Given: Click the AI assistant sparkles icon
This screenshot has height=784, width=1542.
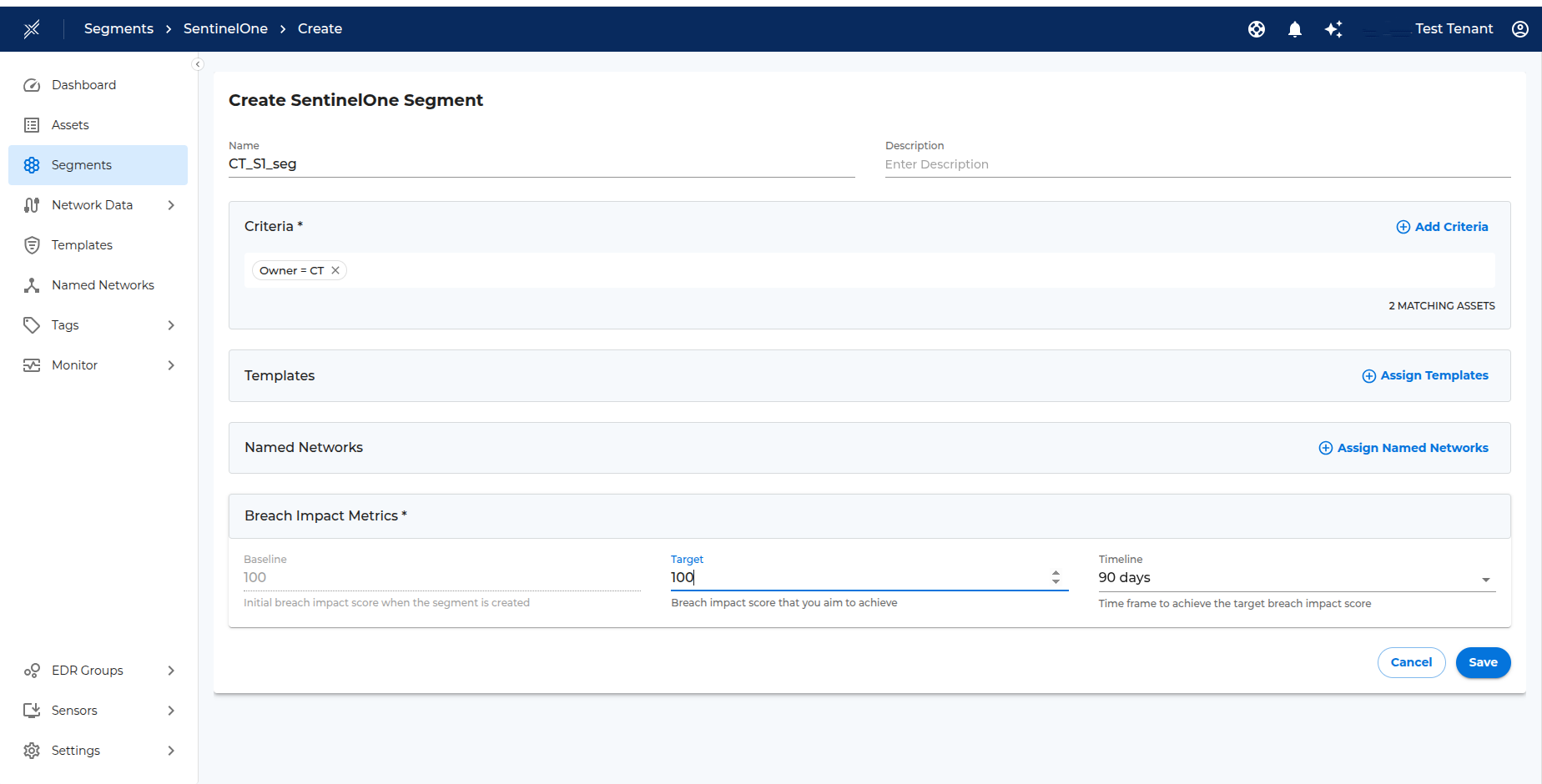Looking at the screenshot, I should coord(1333,28).
